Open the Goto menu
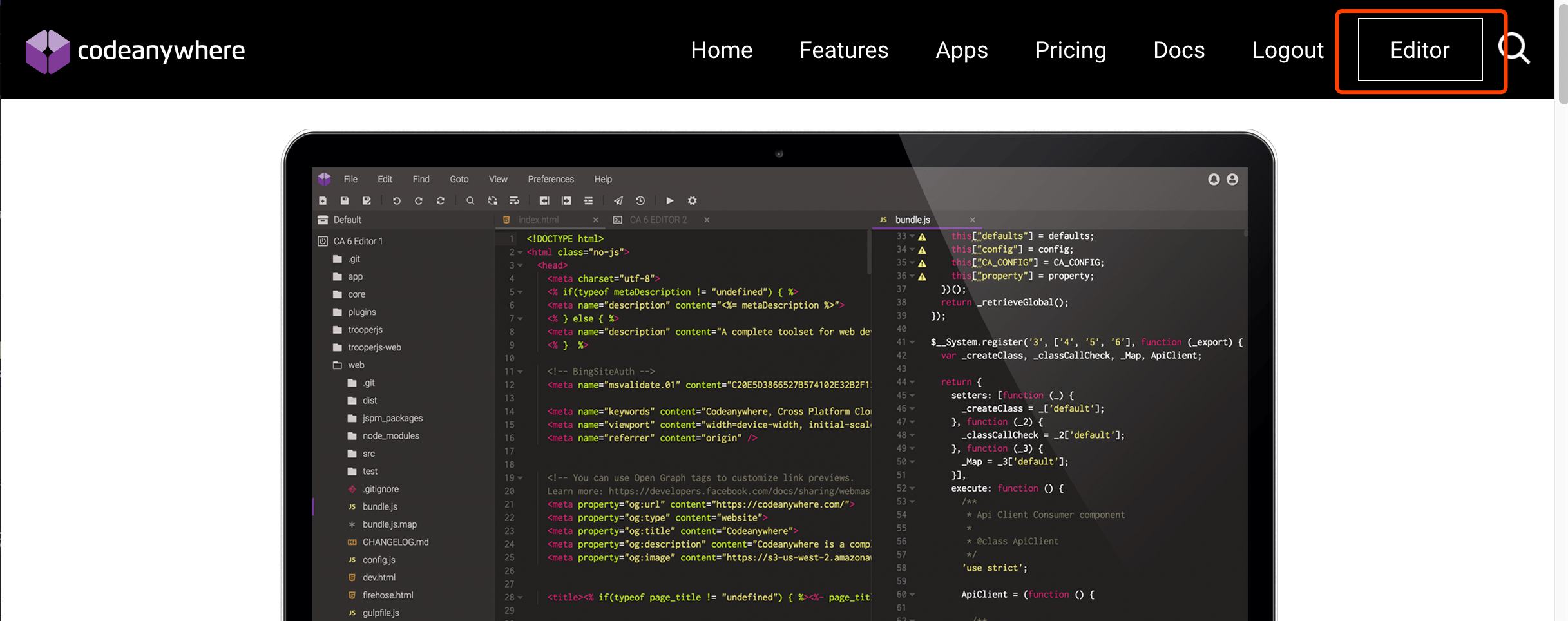This screenshot has height=621, width=1568. [x=459, y=179]
